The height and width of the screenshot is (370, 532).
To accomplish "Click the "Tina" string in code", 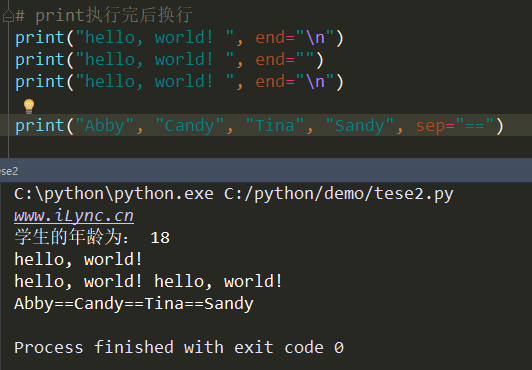I will [x=274, y=126].
